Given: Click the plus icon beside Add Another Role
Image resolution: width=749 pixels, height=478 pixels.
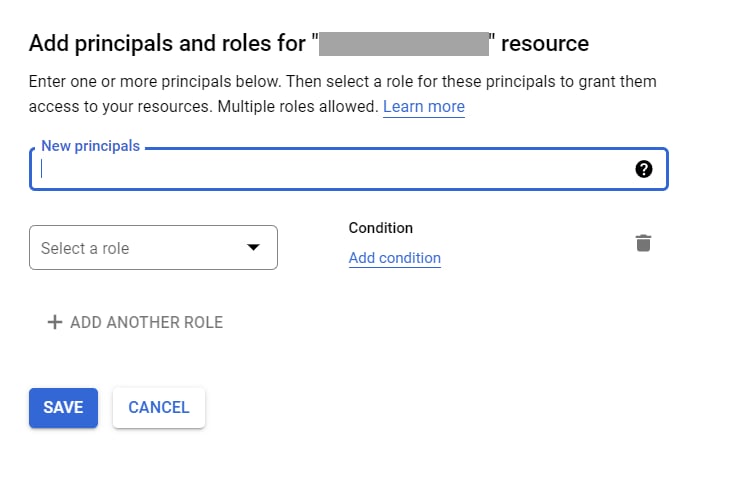Looking at the screenshot, I should tap(55, 322).
